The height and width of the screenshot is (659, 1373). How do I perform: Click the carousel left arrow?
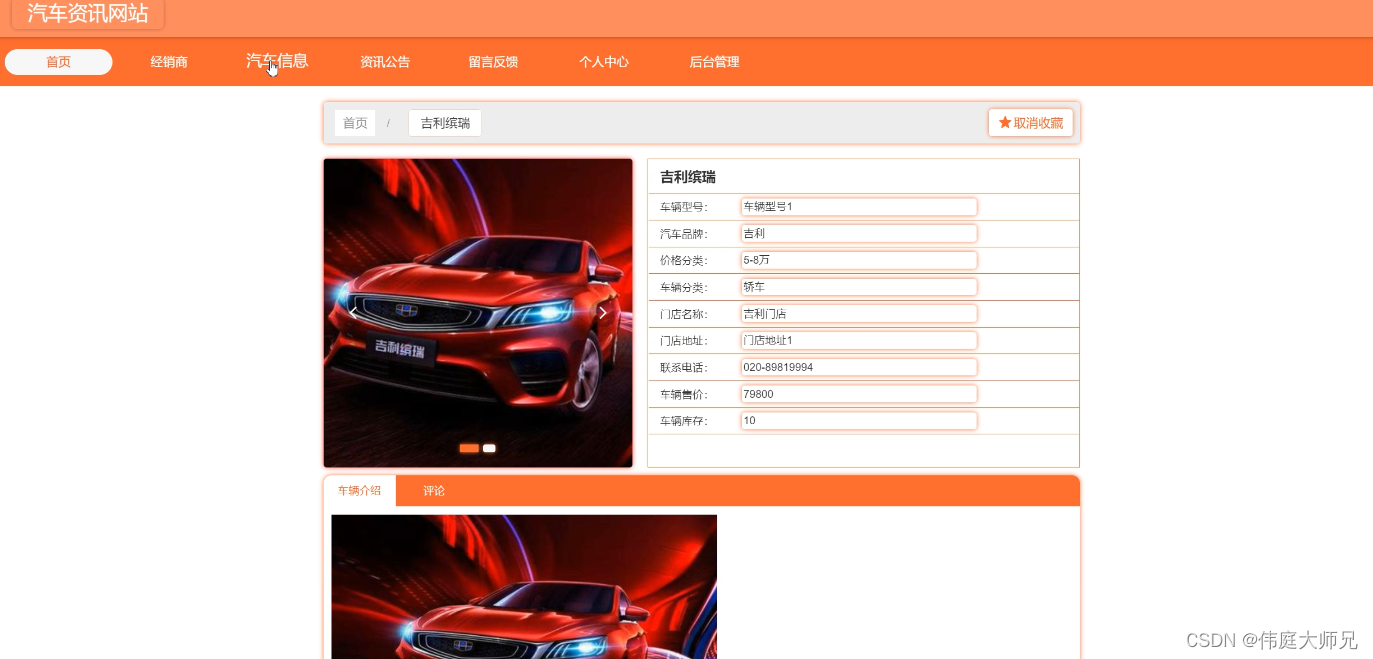[x=353, y=311]
